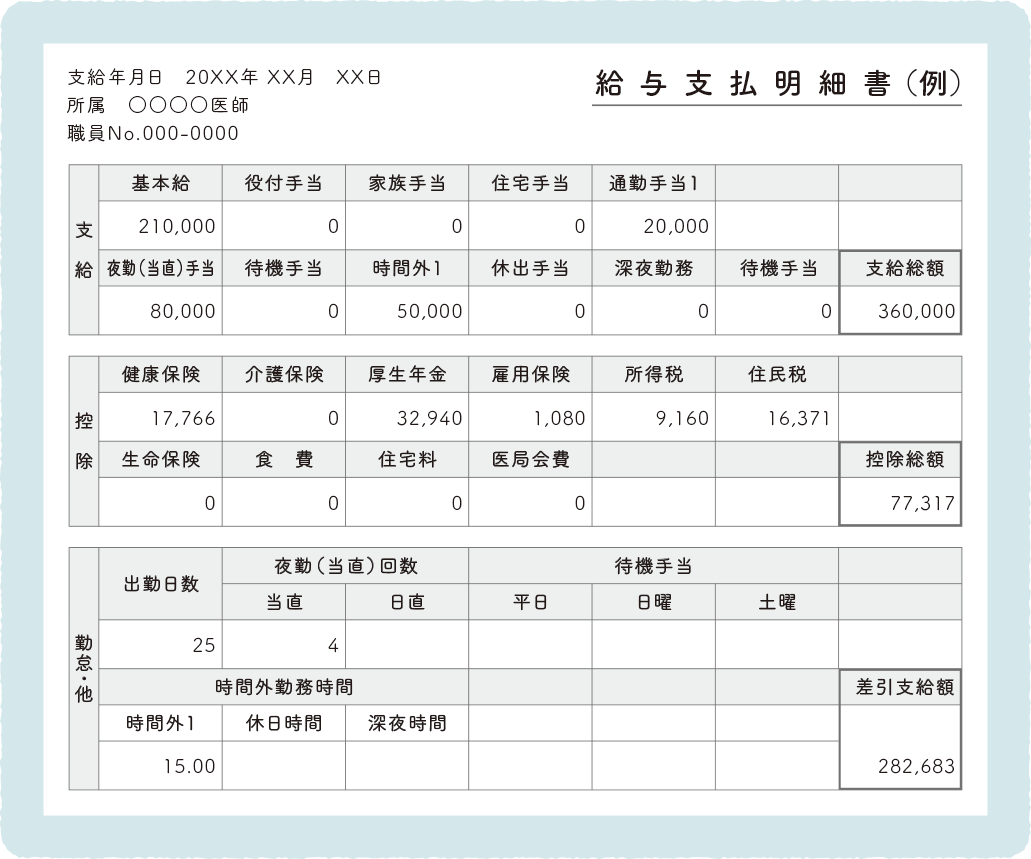This screenshot has height=859, width=1031.
Task: Click the "厚生年金" header cell
Action: tap(407, 375)
